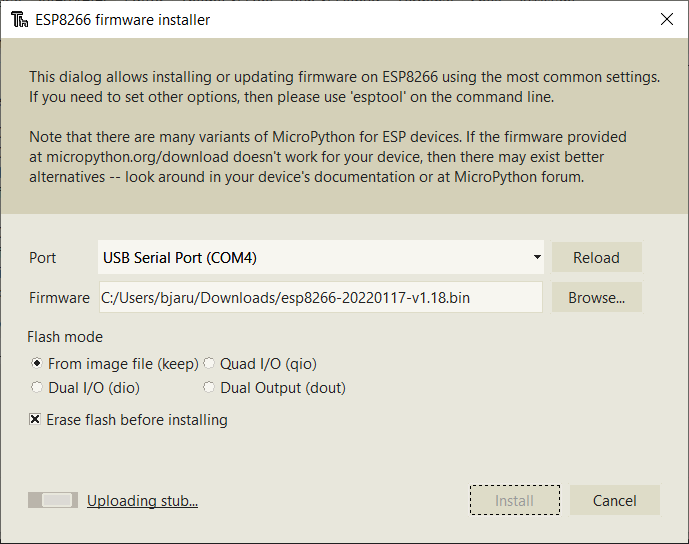689x544 pixels.
Task: Select the Quad I/O (qio) flash mode
Action: 210,364
